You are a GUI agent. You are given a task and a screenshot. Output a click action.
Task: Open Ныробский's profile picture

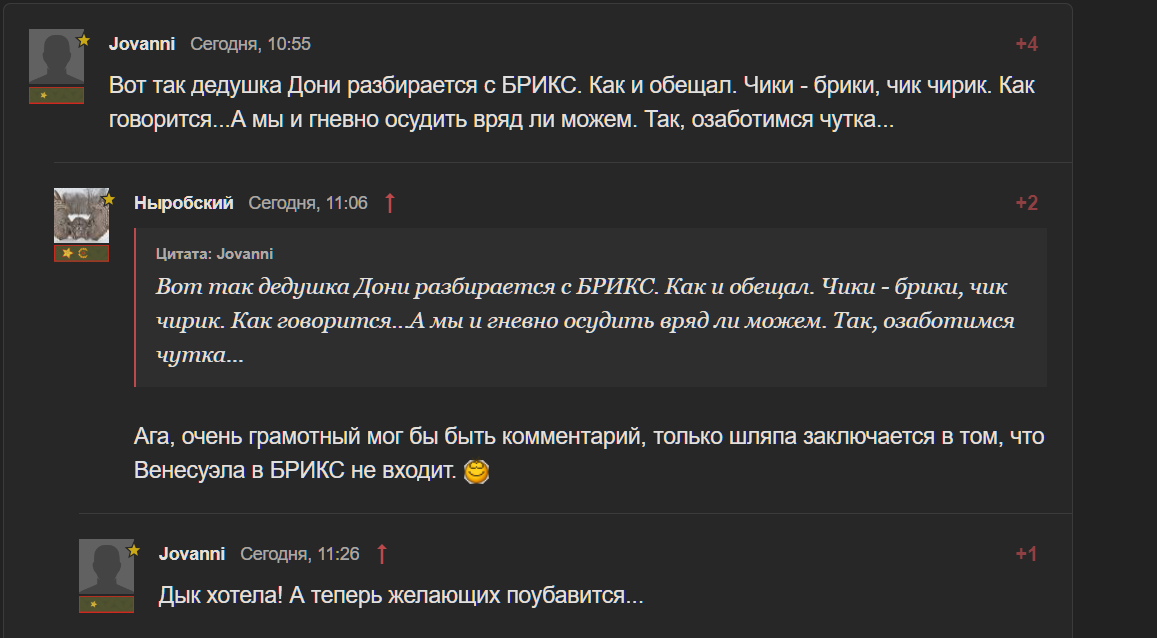[81, 215]
